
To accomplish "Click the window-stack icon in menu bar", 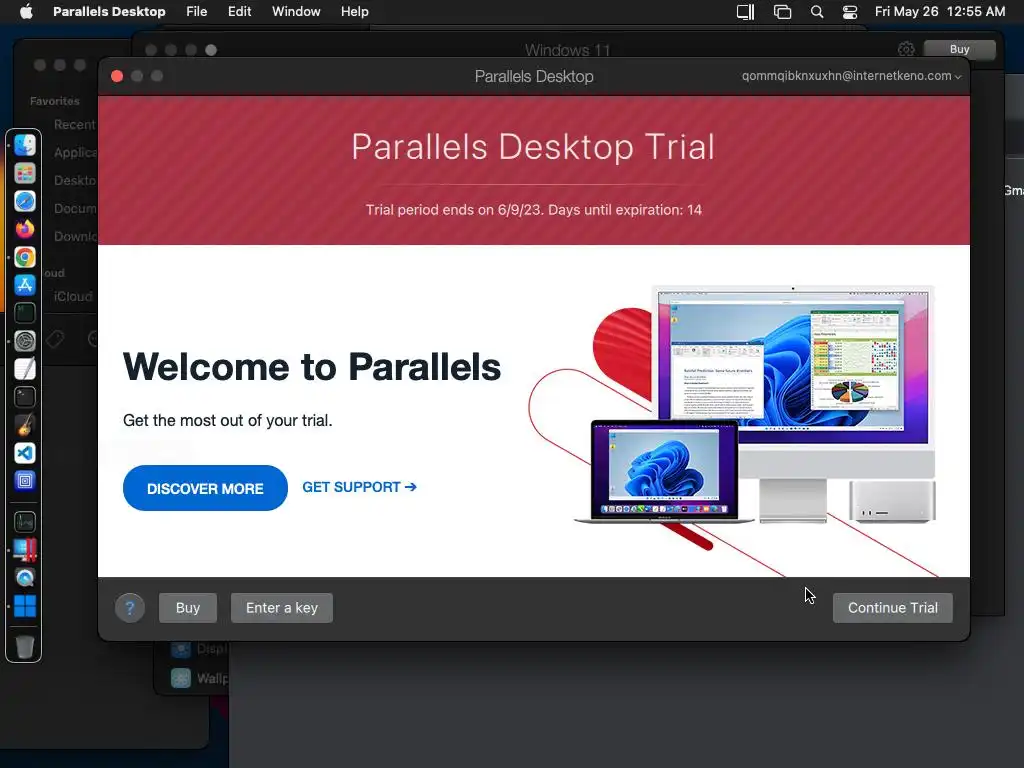I will pos(782,12).
